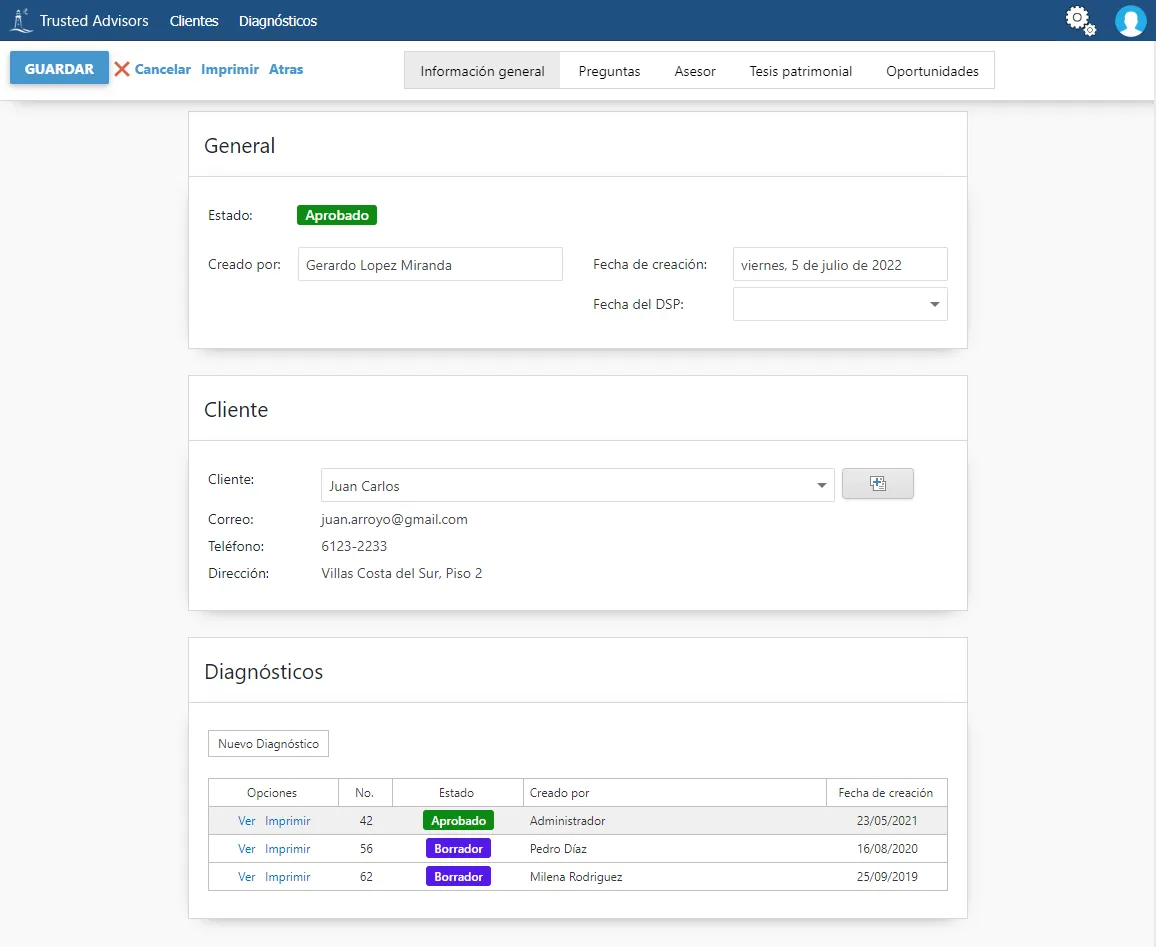View diagnosis number 42
Screen dimensions: 1156x947
click(x=247, y=821)
